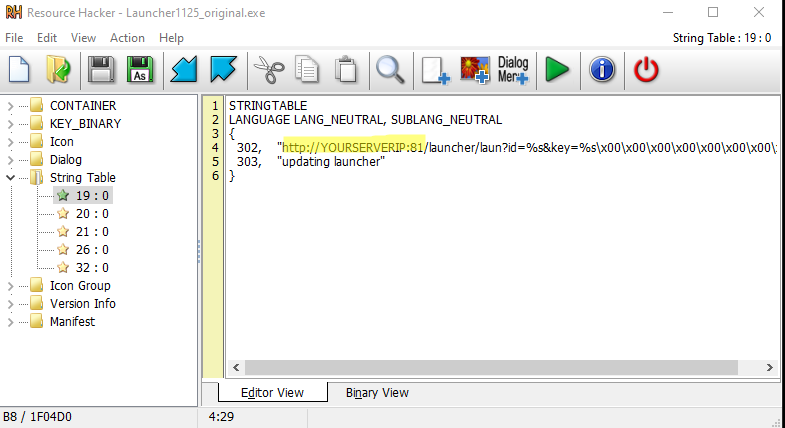Select the Version Info folder
The height and width of the screenshot is (428, 785).
pyautogui.click(x=73, y=304)
